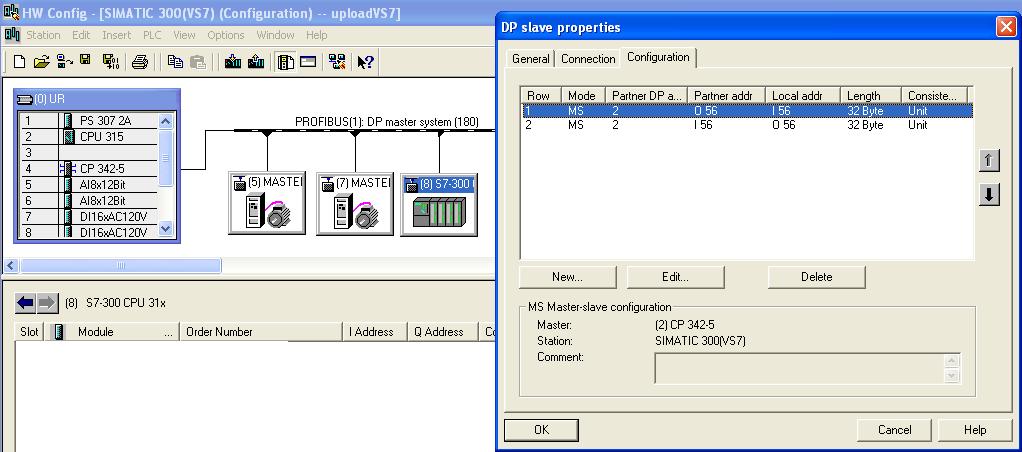1022x452 pixels.
Task: Click the detail window view toolbar icon
Action: click(x=308, y=62)
